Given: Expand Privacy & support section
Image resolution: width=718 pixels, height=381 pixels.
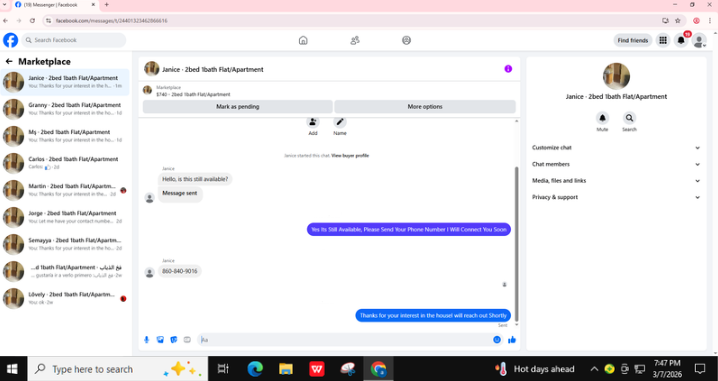Looking at the screenshot, I should coord(616,197).
